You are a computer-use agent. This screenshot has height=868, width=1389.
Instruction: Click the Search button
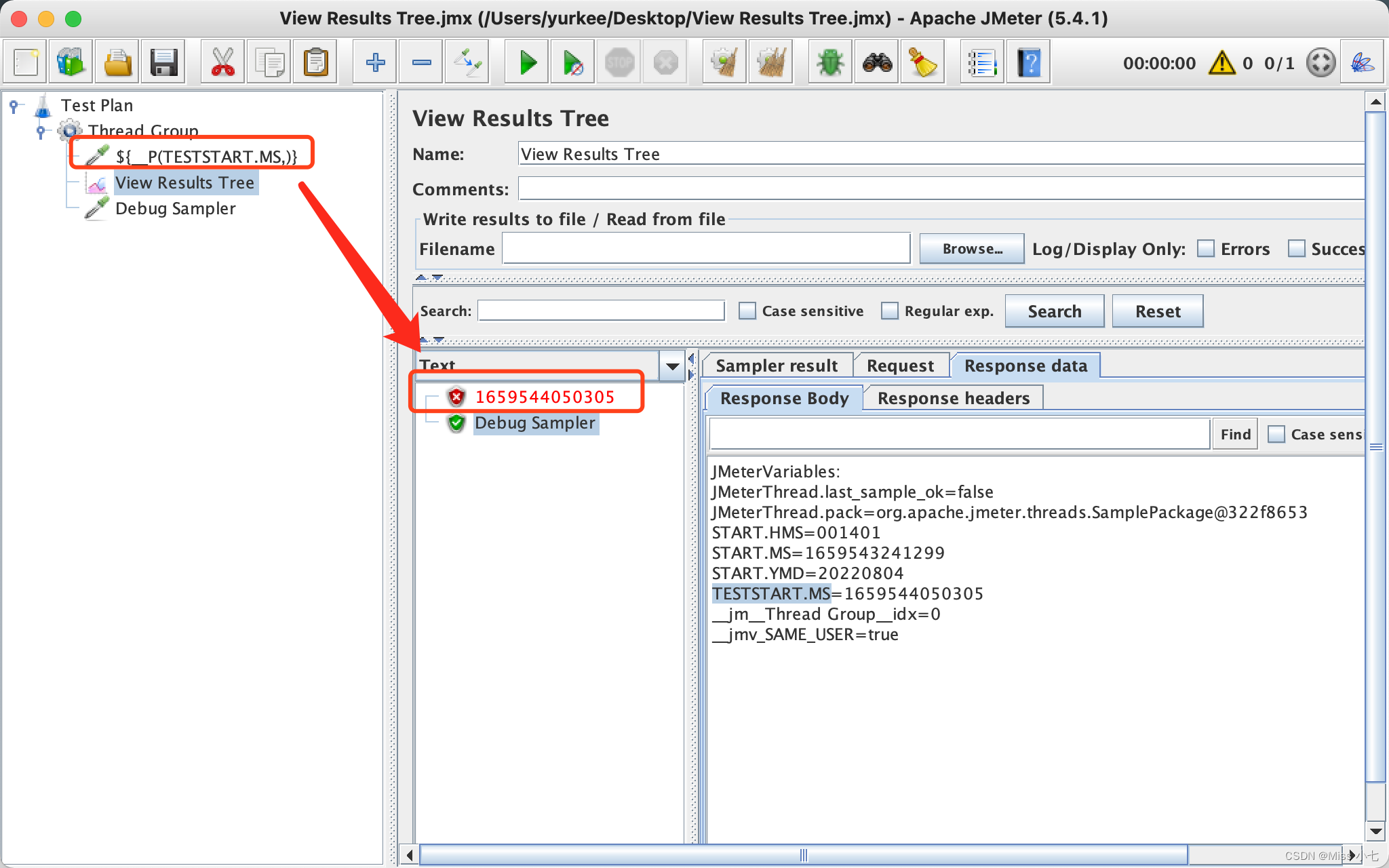tap(1055, 311)
